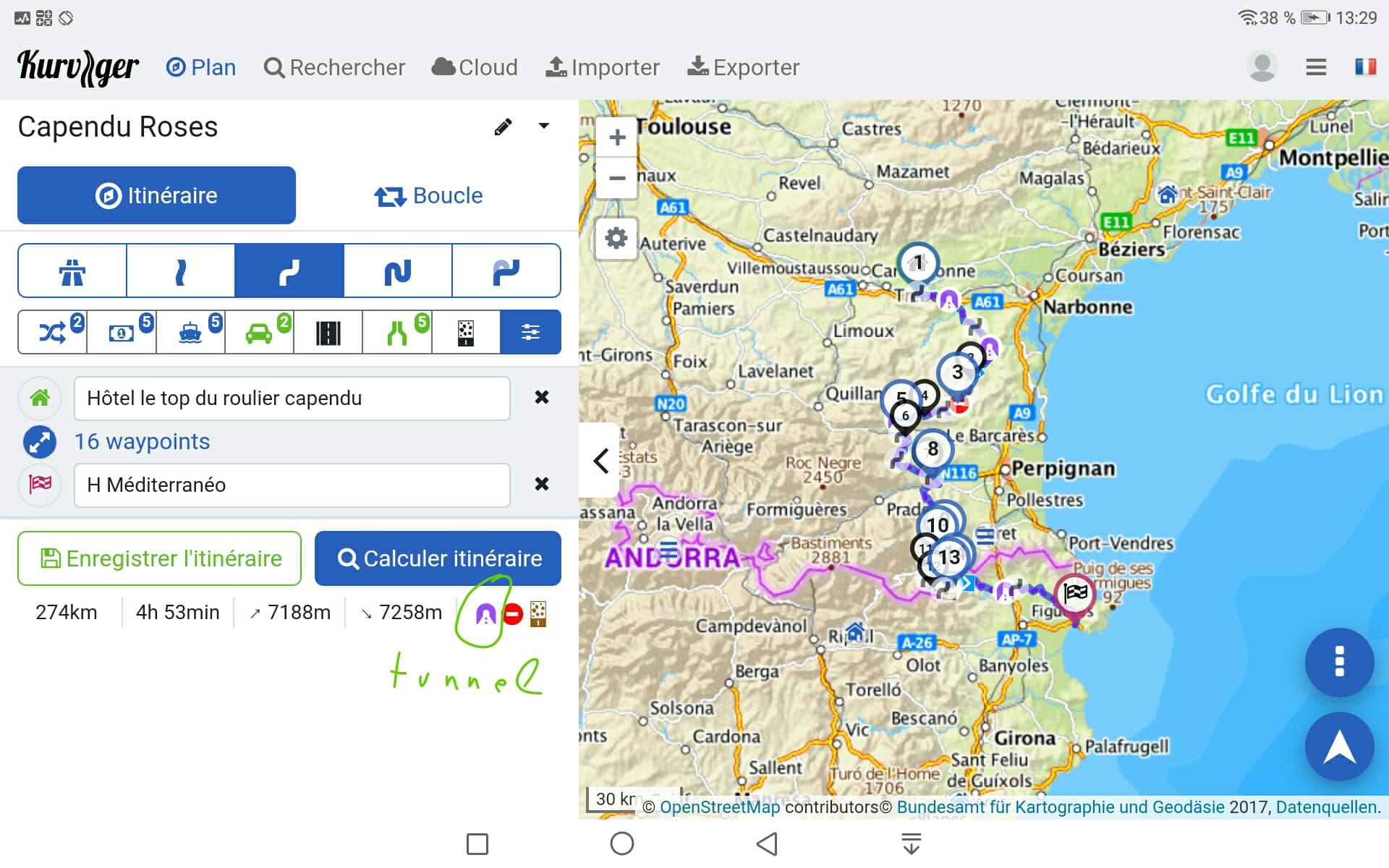Edit route name with pencil icon
This screenshot has width=1389, height=868.
(503, 127)
